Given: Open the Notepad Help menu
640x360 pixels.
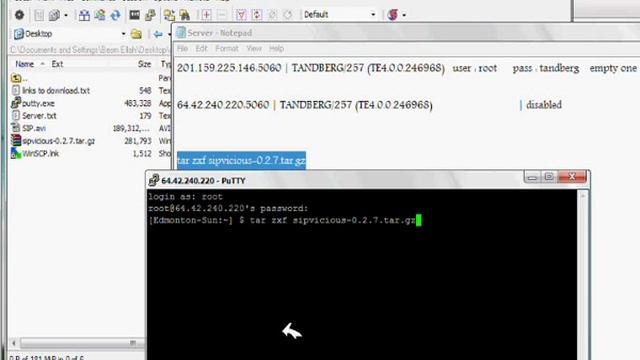Looking at the screenshot, I should pyautogui.click(x=276, y=49).
